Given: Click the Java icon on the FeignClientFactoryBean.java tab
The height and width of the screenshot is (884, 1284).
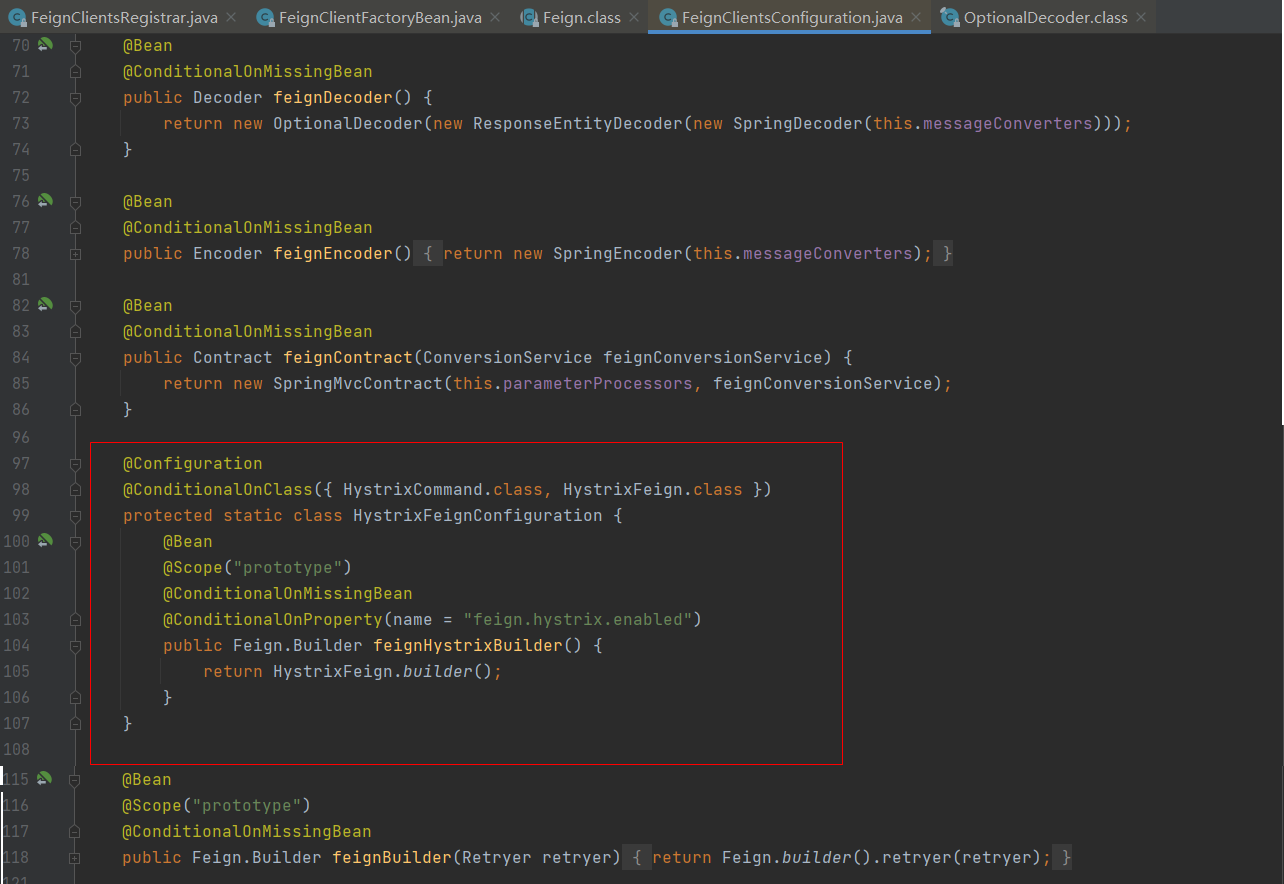Looking at the screenshot, I should pyautogui.click(x=265, y=18).
